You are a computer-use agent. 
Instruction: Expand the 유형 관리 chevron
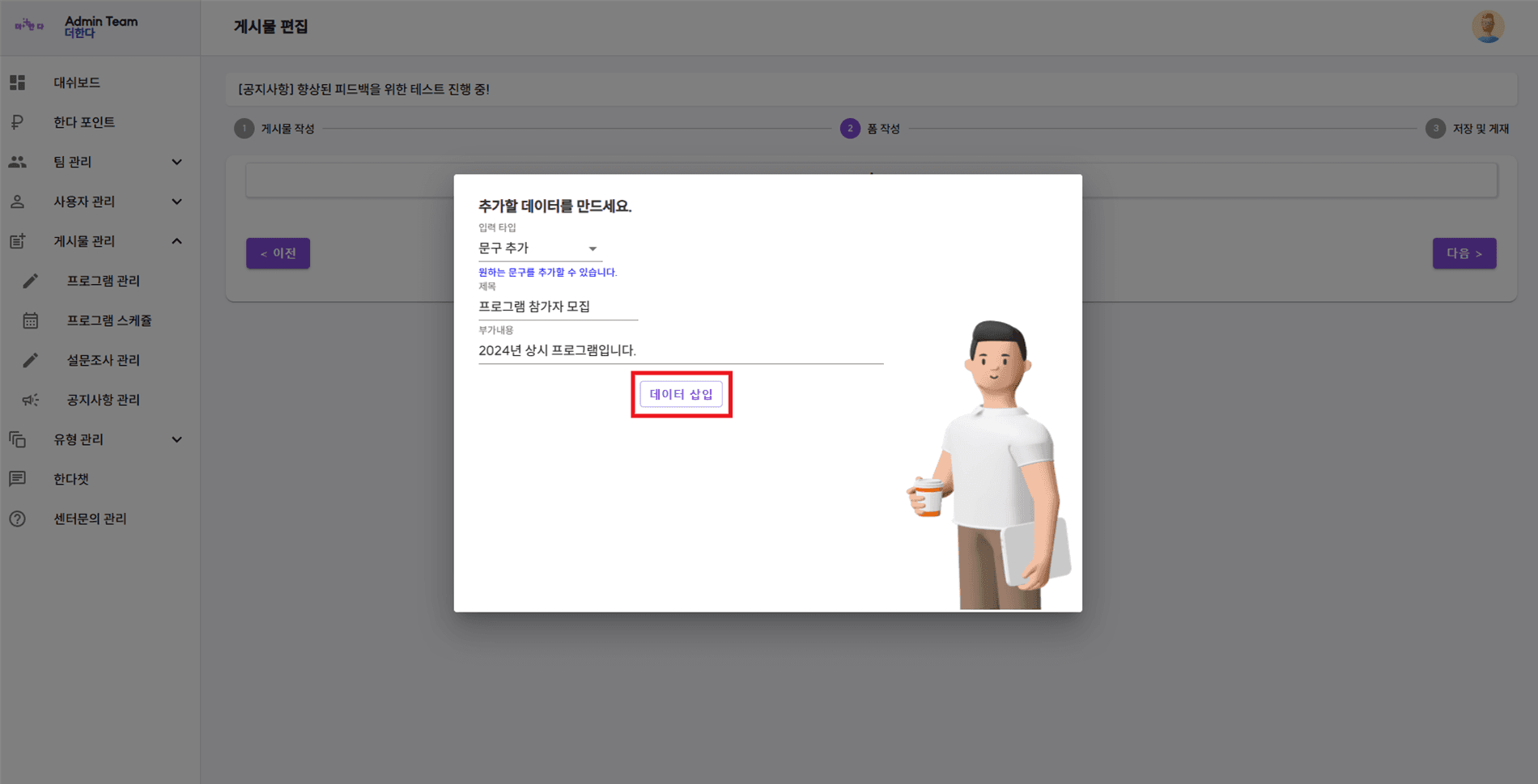coord(176,439)
